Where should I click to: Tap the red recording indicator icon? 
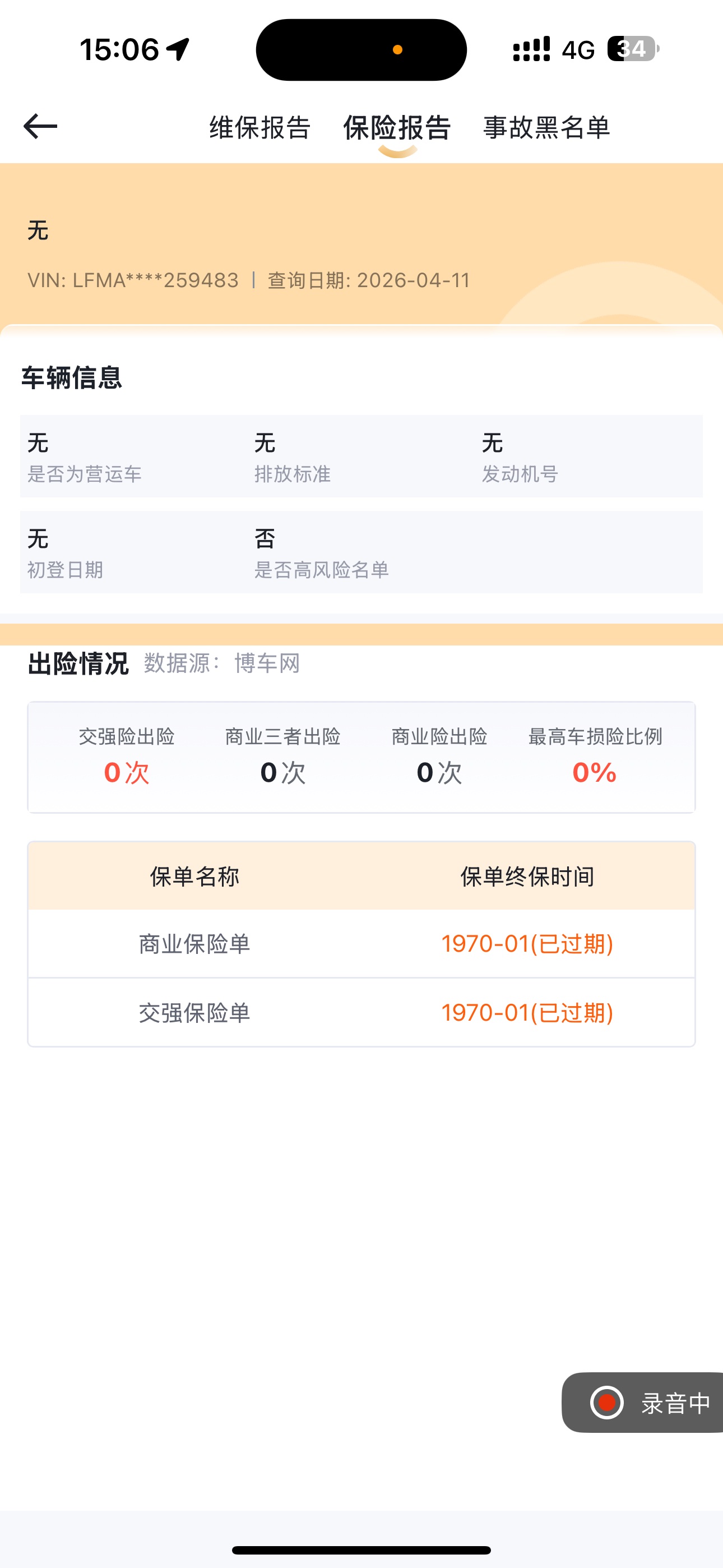pos(607,1403)
